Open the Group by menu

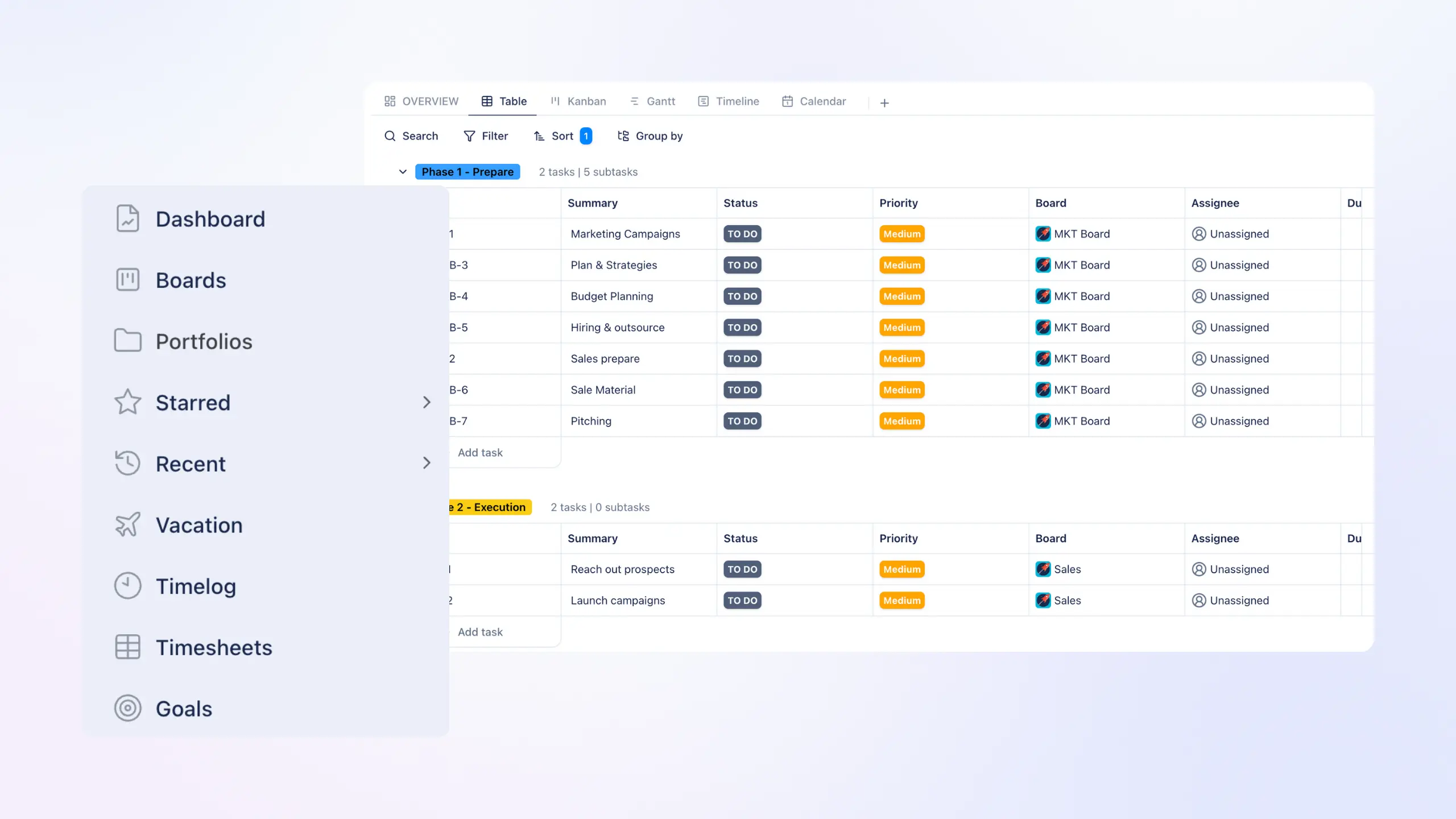coord(650,136)
